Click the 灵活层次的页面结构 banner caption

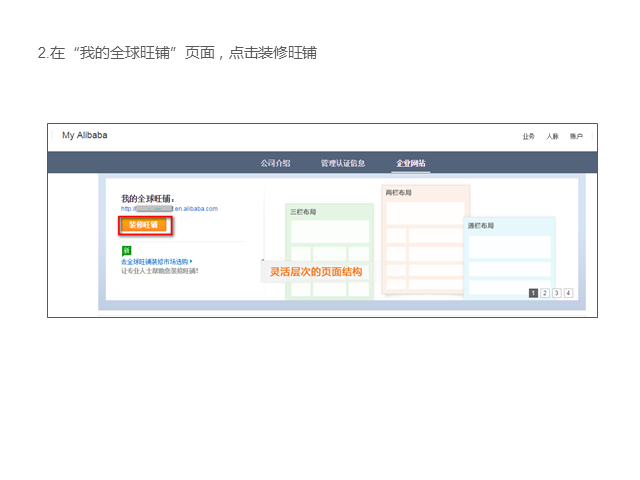[x=316, y=272]
